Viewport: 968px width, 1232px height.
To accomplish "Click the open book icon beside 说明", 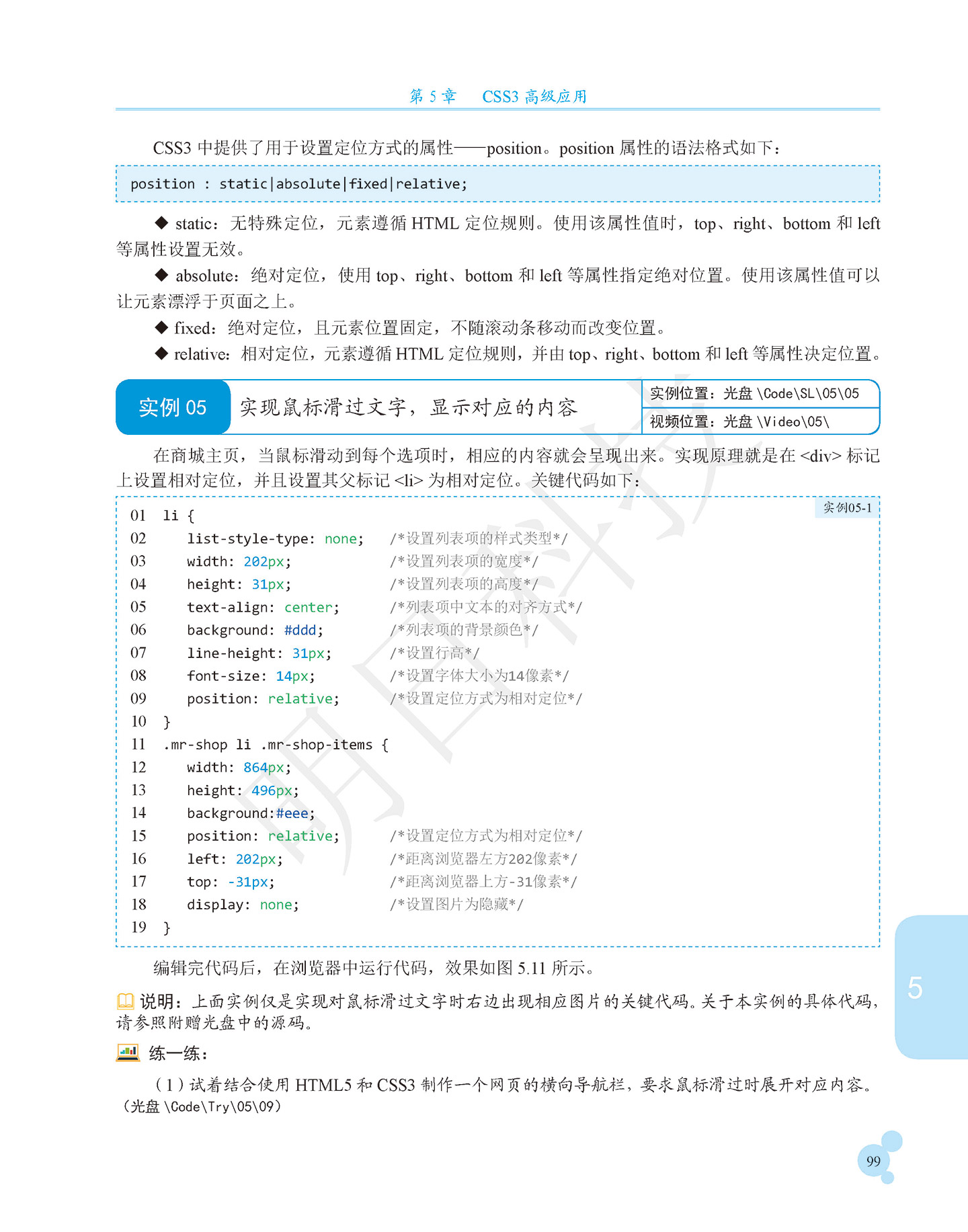I will tap(126, 1001).
